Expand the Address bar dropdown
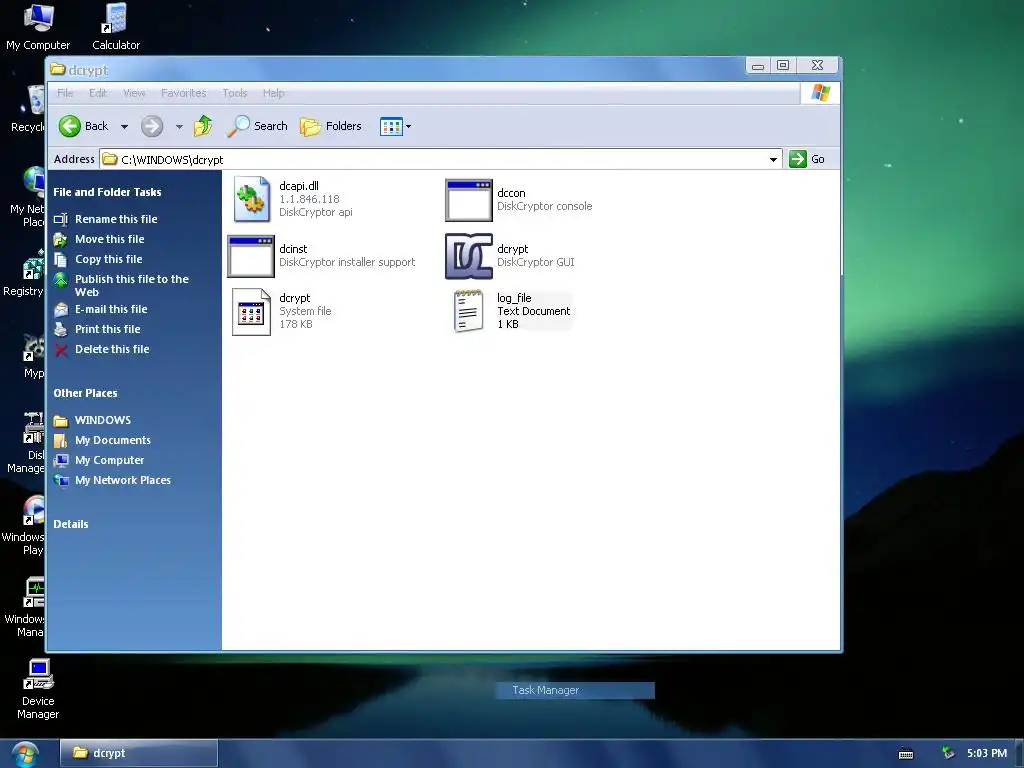This screenshot has width=1024, height=768. pos(773,159)
